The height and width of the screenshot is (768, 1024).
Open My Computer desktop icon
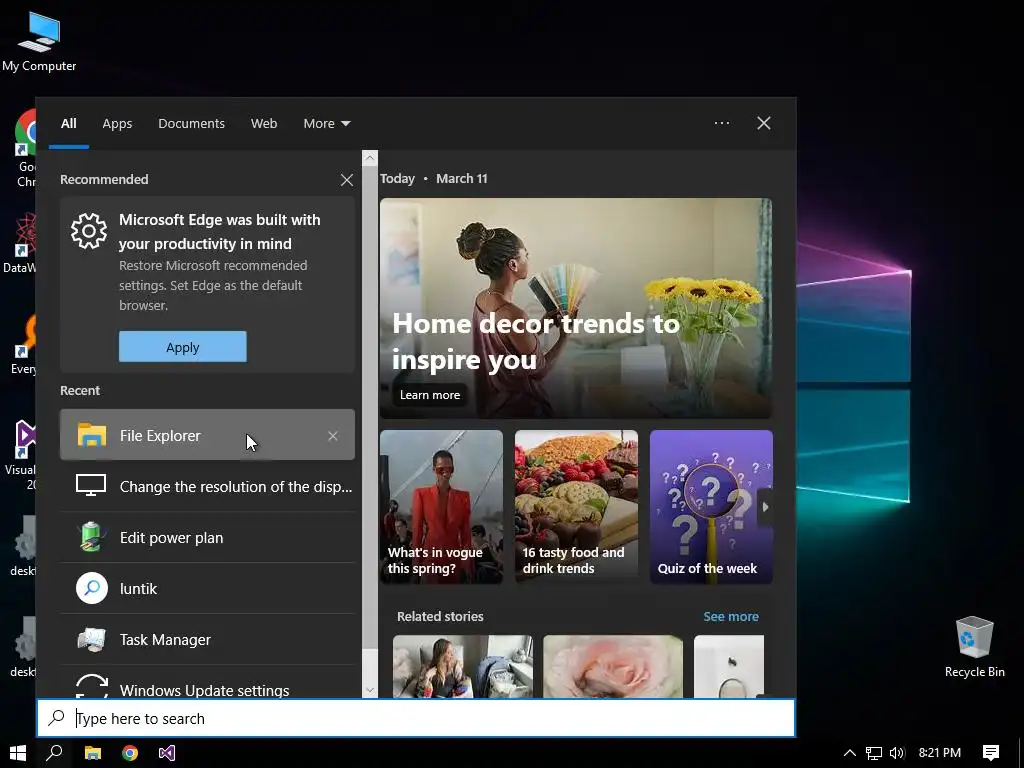tap(39, 42)
